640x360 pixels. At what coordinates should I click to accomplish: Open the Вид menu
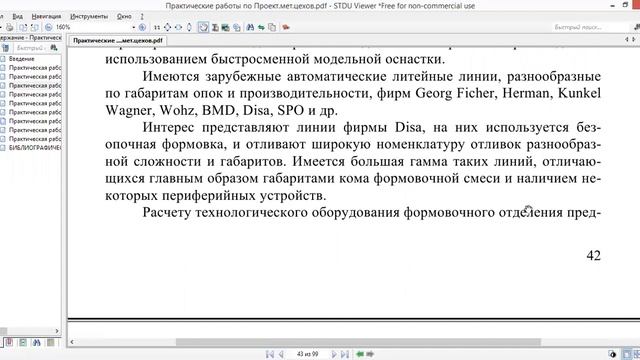tap(18, 16)
